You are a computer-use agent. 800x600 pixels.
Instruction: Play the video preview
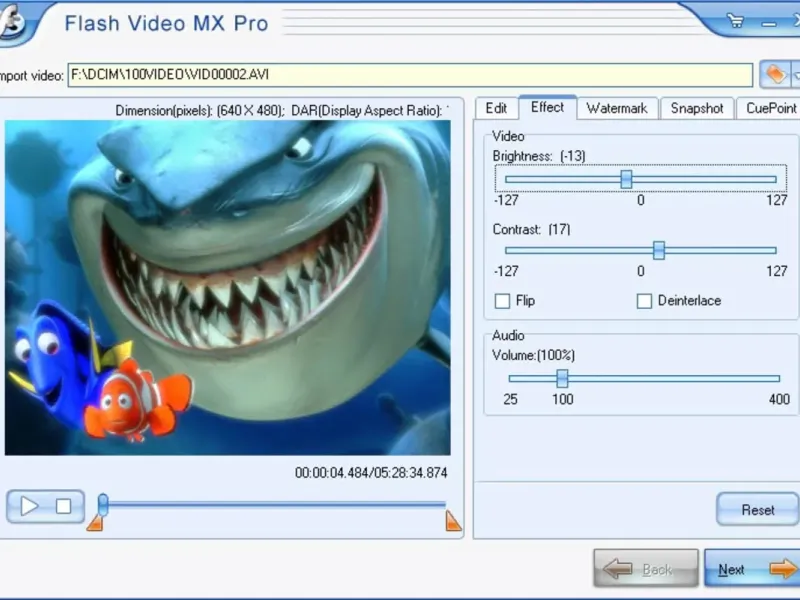pos(29,506)
